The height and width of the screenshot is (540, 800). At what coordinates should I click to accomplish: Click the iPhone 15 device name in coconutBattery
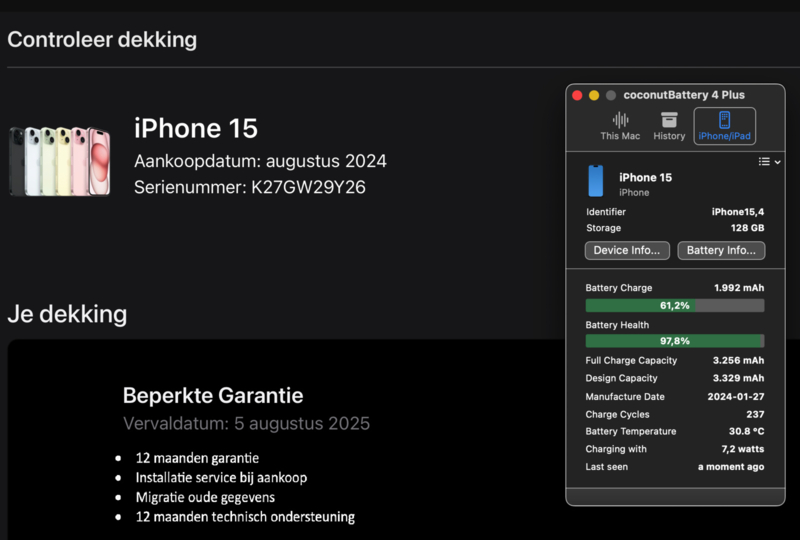point(645,178)
